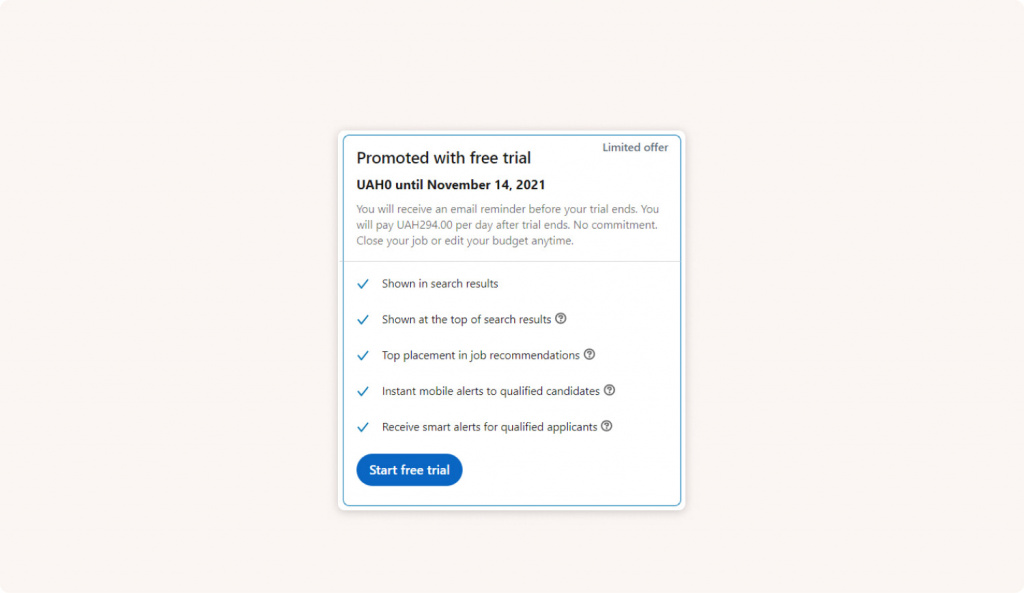Click Top placement in job recommendations text

480,356
